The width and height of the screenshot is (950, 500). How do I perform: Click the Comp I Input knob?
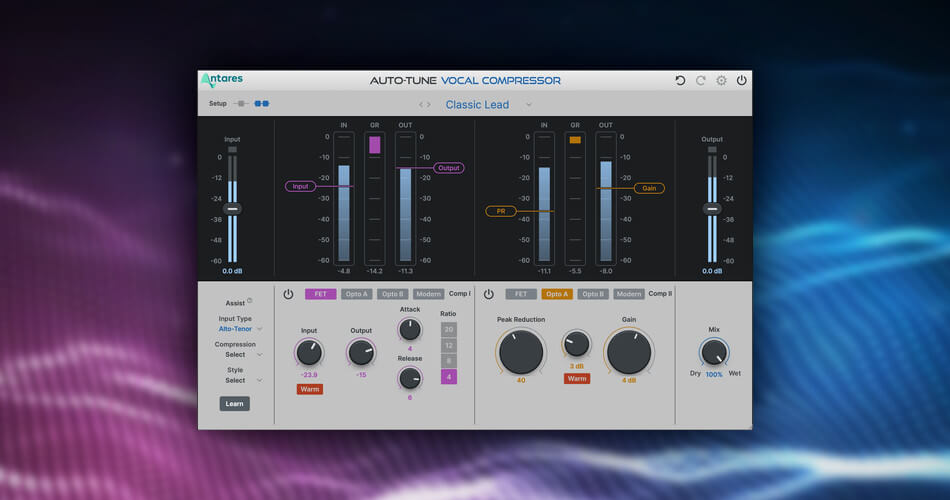point(309,352)
